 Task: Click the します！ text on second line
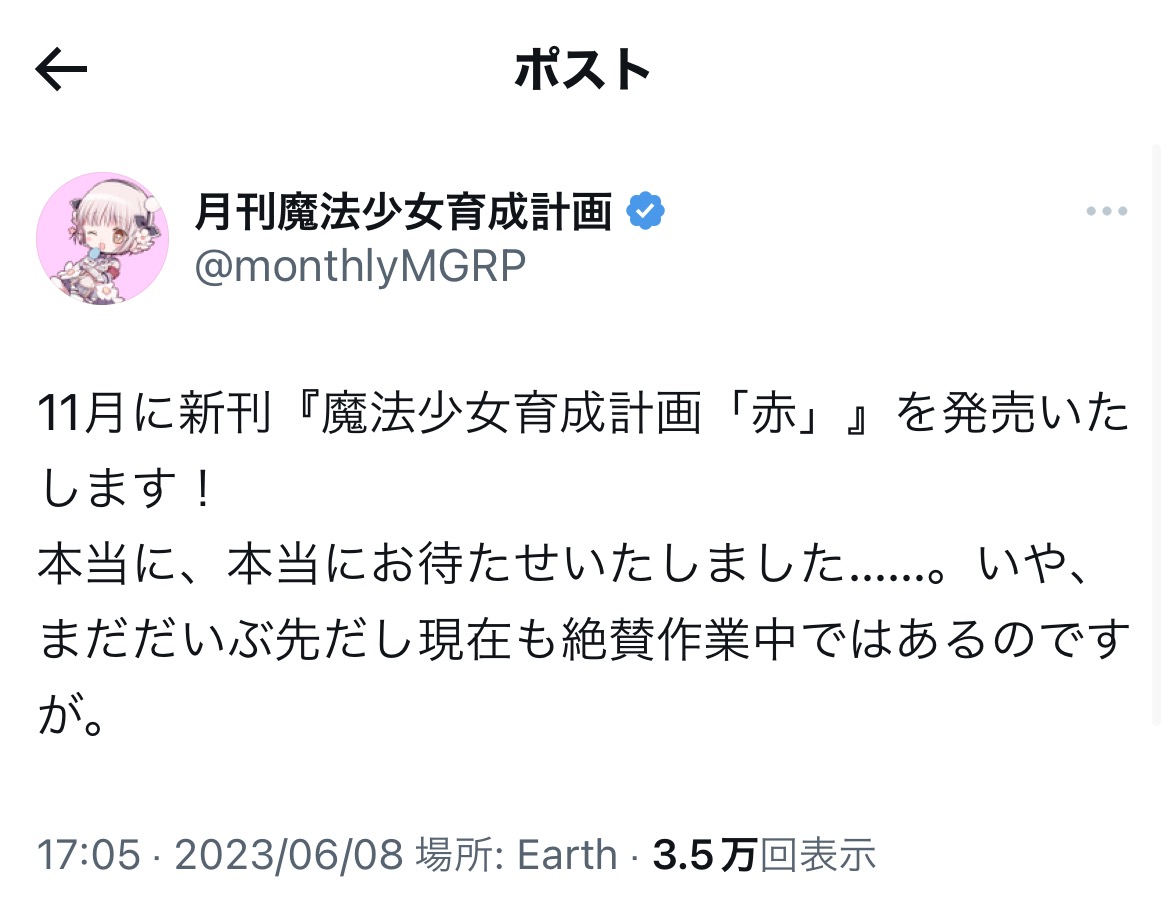click(124, 494)
